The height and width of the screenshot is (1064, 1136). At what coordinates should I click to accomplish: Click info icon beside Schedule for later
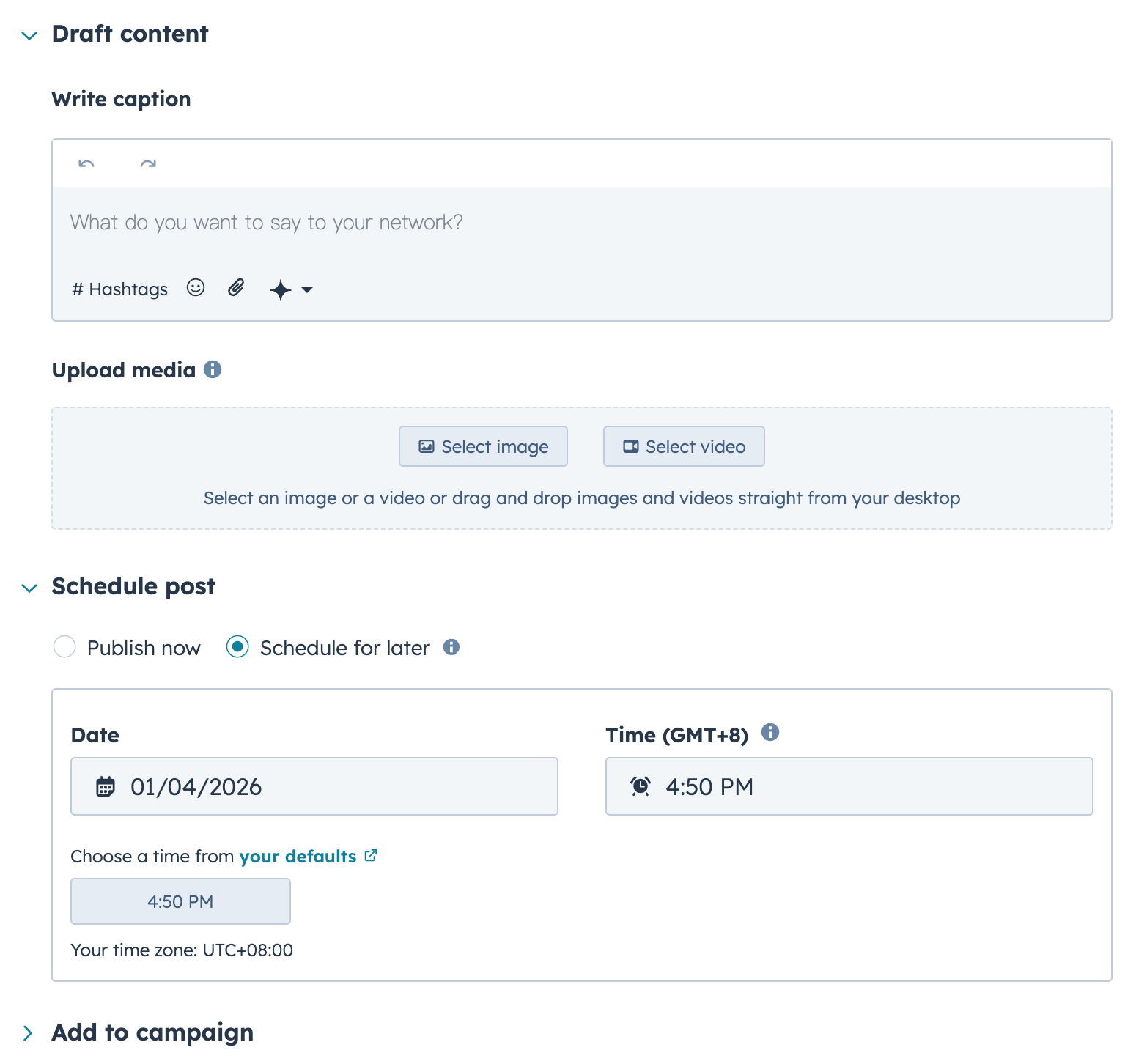451,647
